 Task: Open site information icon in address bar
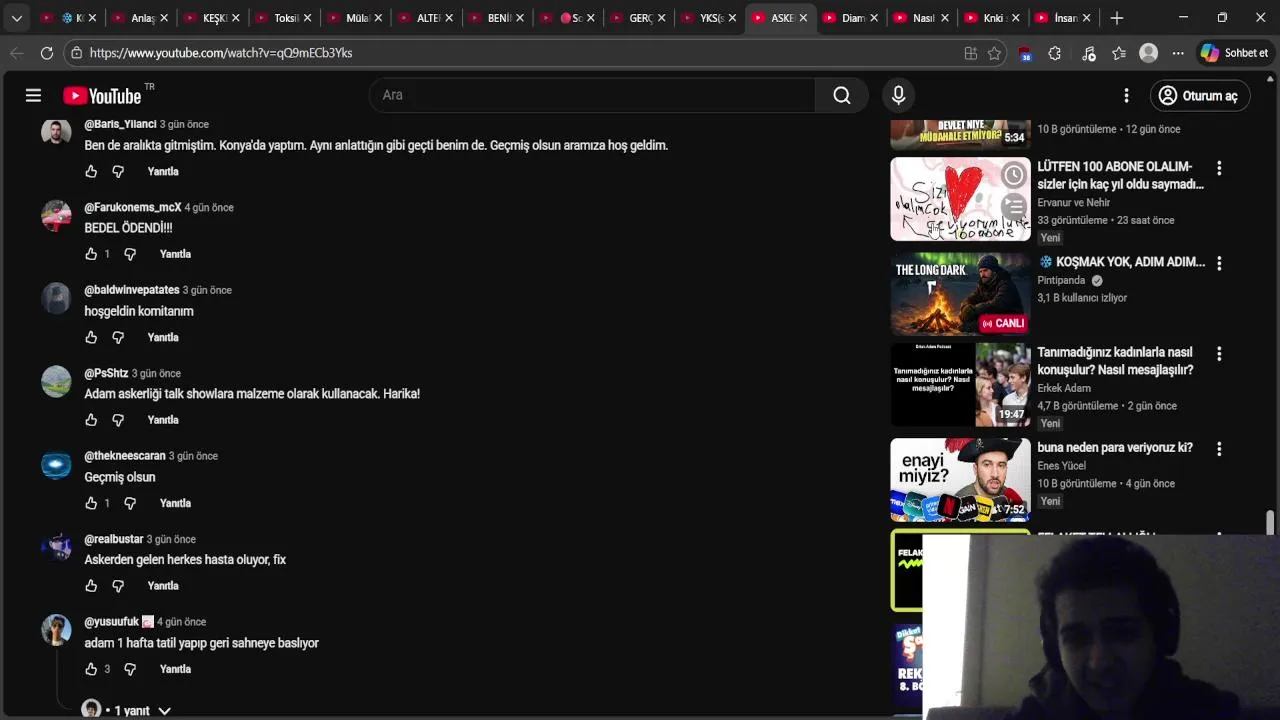(x=76, y=53)
